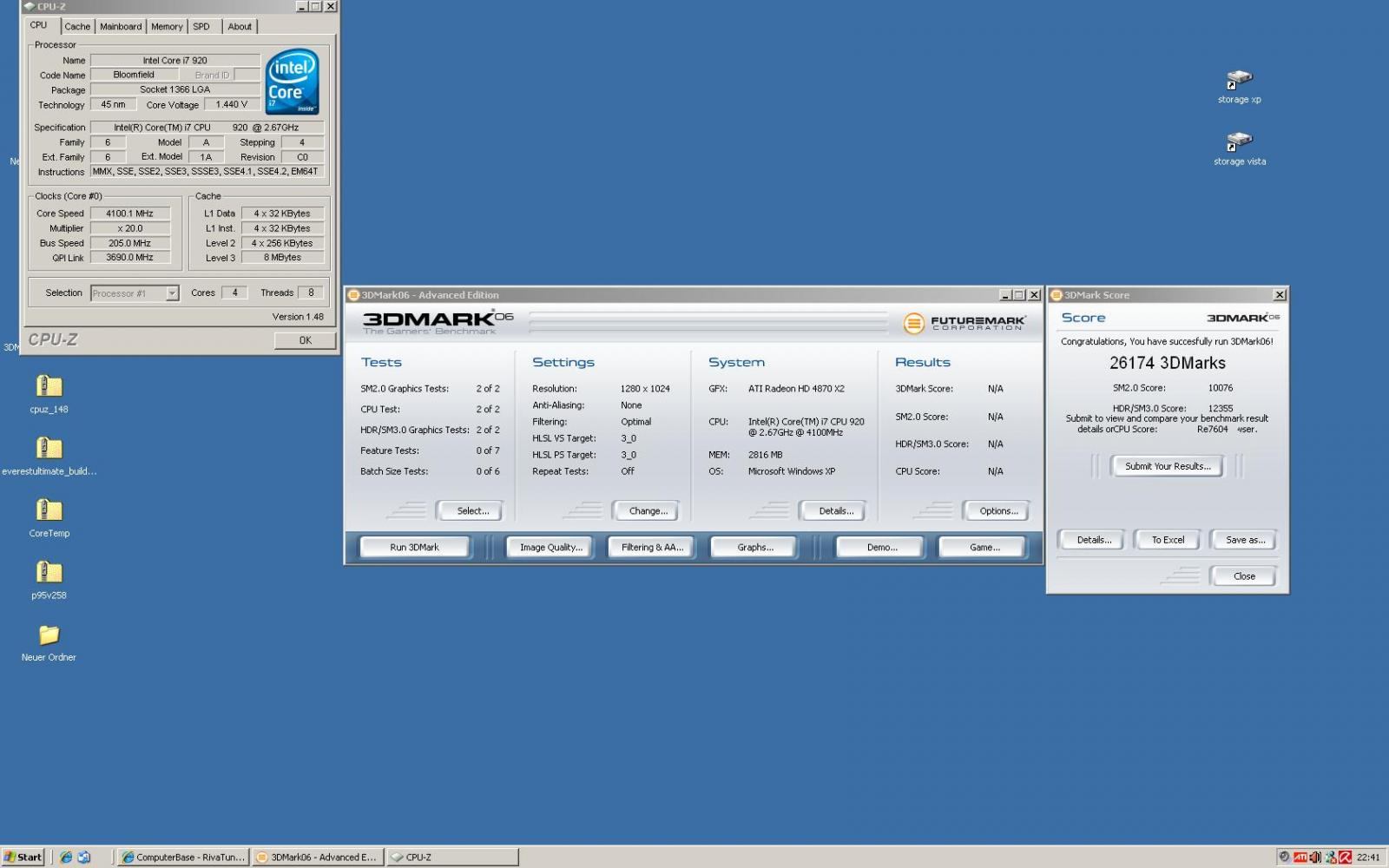This screenshot has height=868, width=1389.
Task: Open the cpuz_148 zip folder
Action: [x=49, y=385]
